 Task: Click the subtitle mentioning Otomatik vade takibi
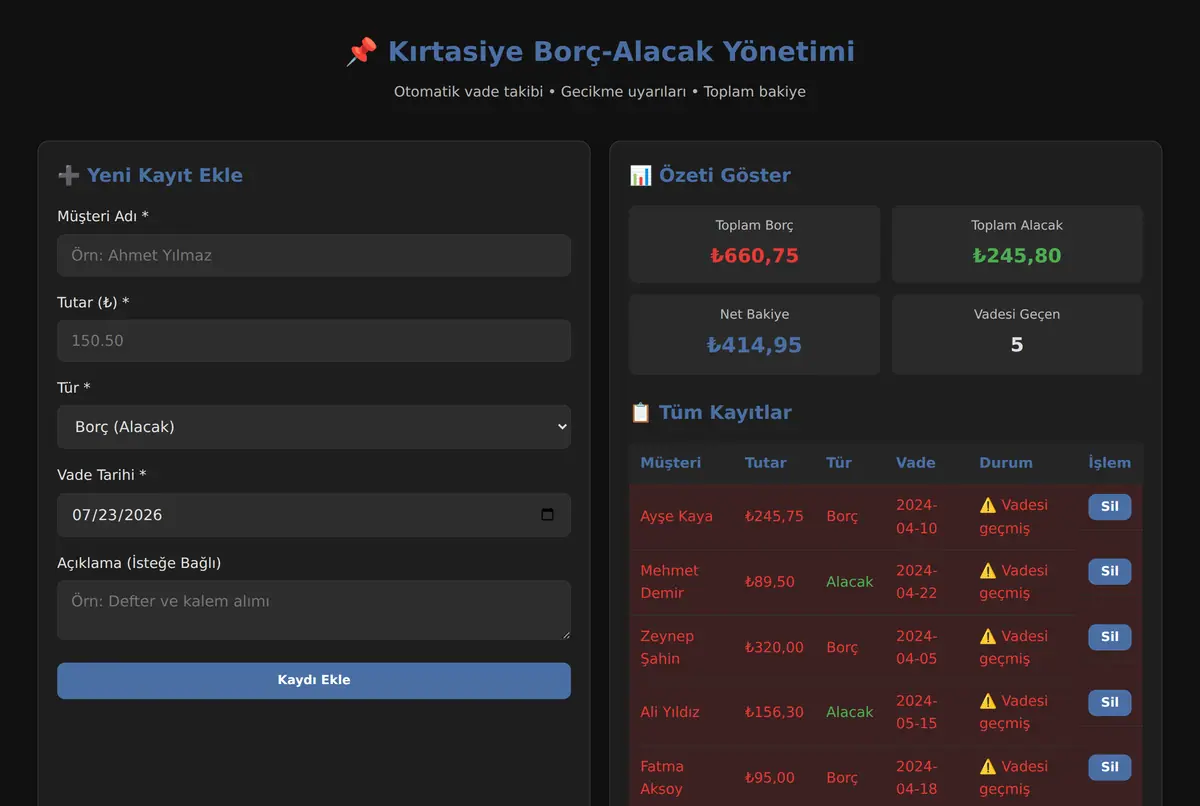[x=600, y=91]
